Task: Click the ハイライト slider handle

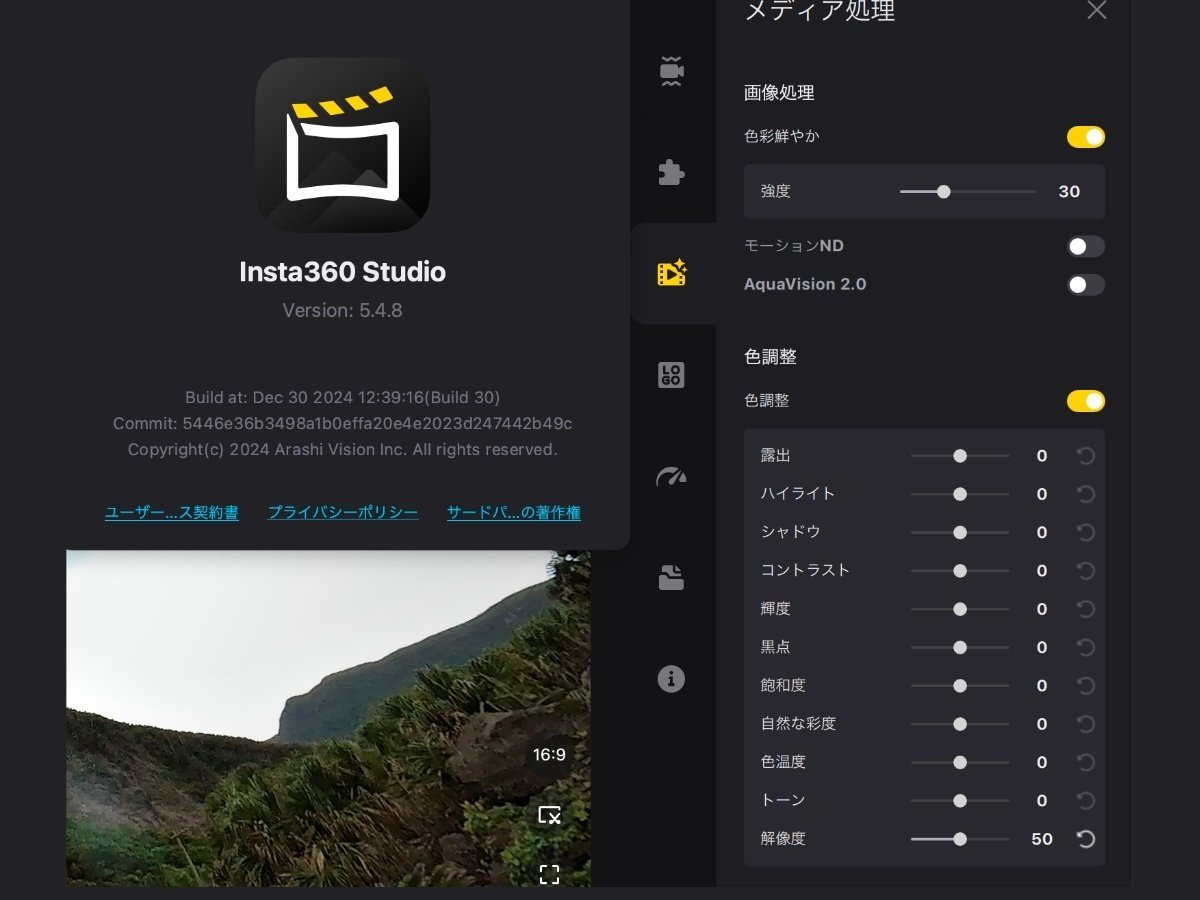Action: click(960, 494)
